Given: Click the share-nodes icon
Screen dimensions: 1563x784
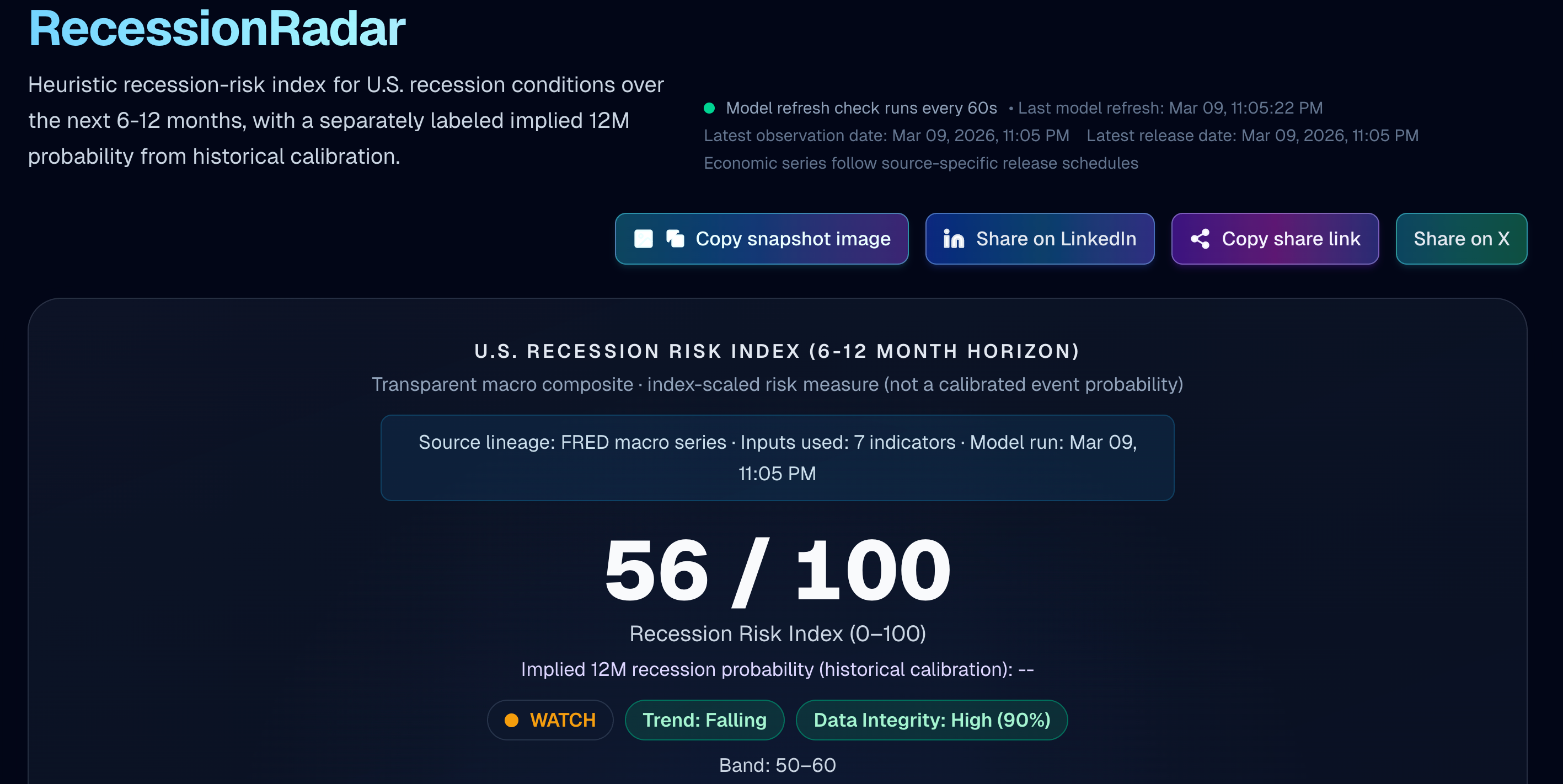Looking at the screenshot, I should pyautogui.click(x=1200, y=239).
